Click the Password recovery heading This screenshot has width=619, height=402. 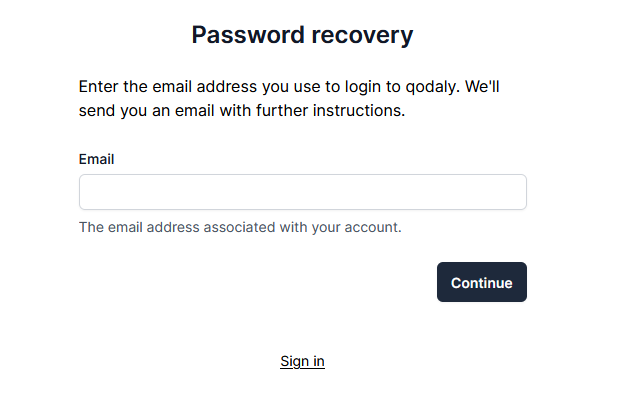point(302,35)
